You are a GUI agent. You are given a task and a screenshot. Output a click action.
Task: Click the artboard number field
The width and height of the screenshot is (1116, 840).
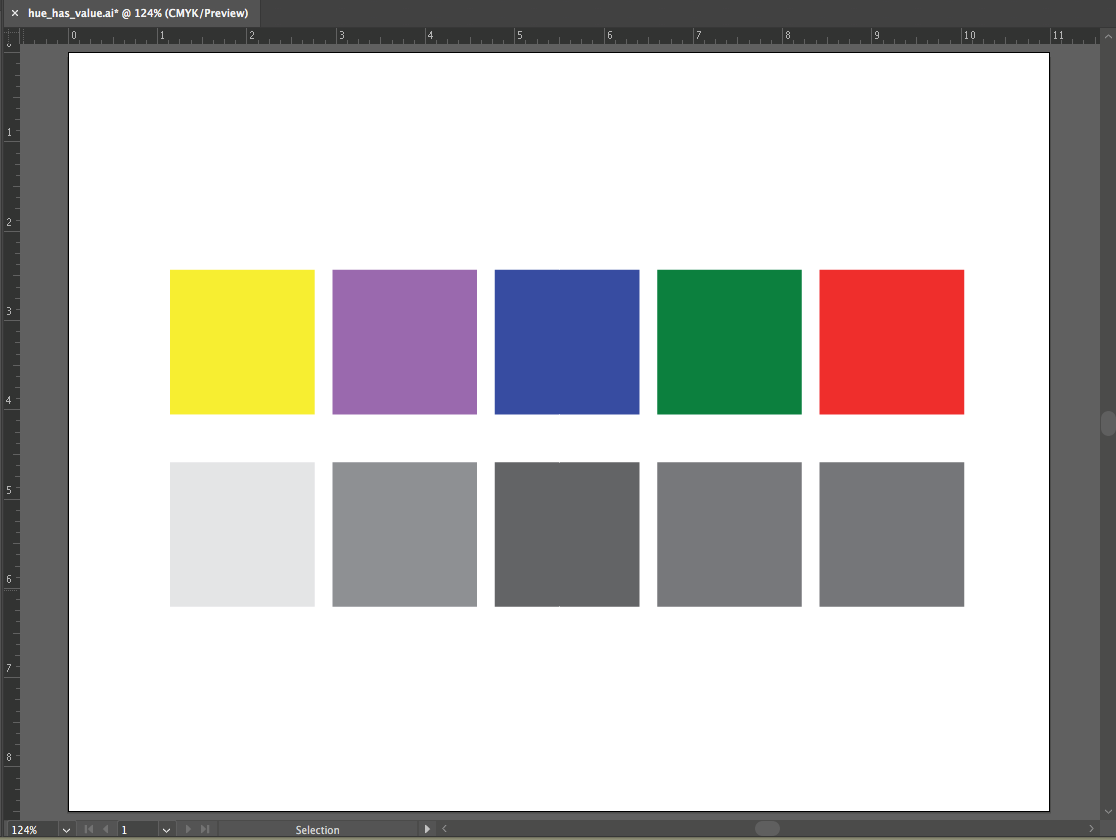pyautogui.click(x=135, y=829)
